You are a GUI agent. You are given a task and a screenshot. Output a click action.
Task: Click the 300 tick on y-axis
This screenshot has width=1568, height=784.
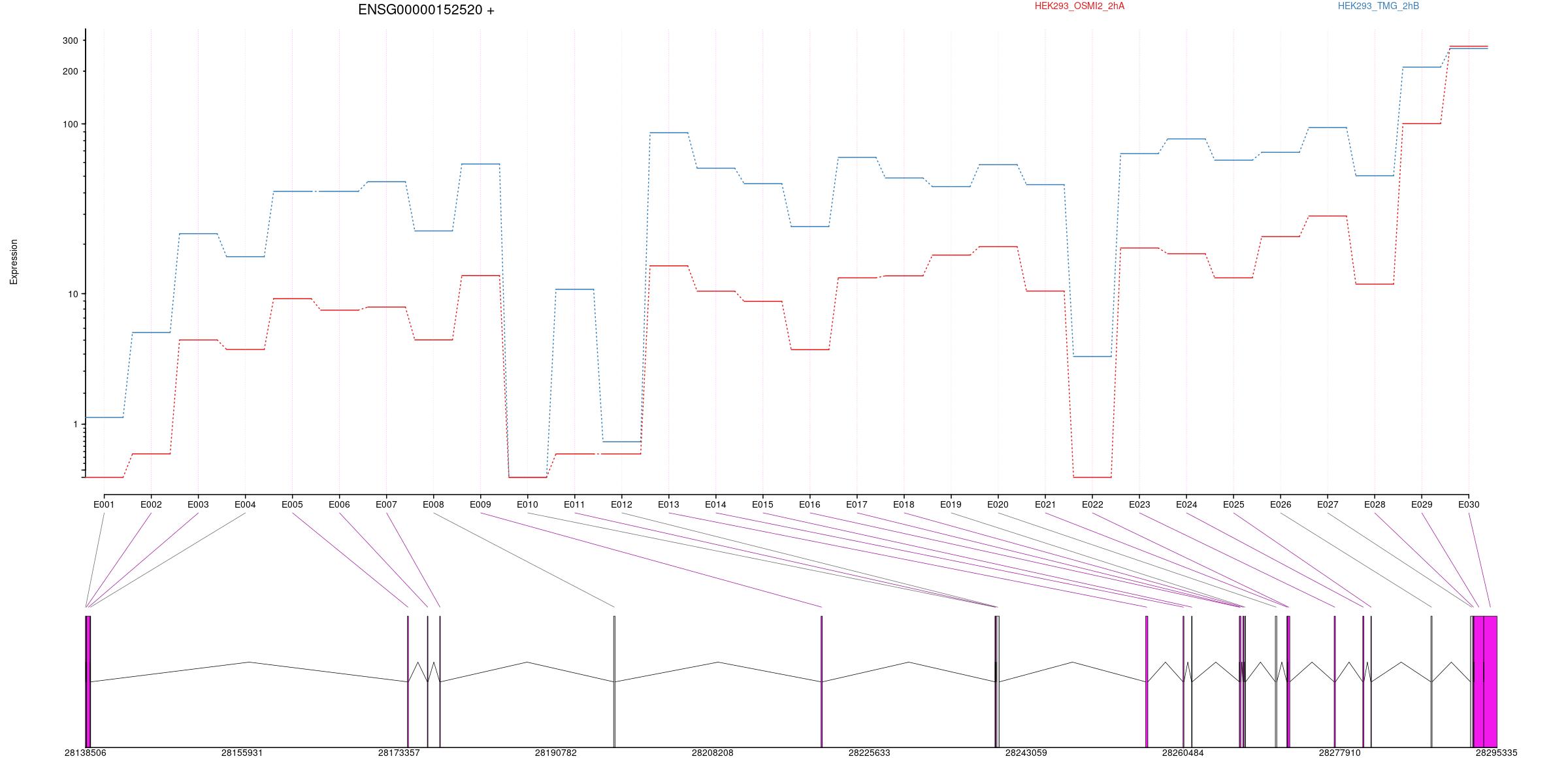point(70,41)
